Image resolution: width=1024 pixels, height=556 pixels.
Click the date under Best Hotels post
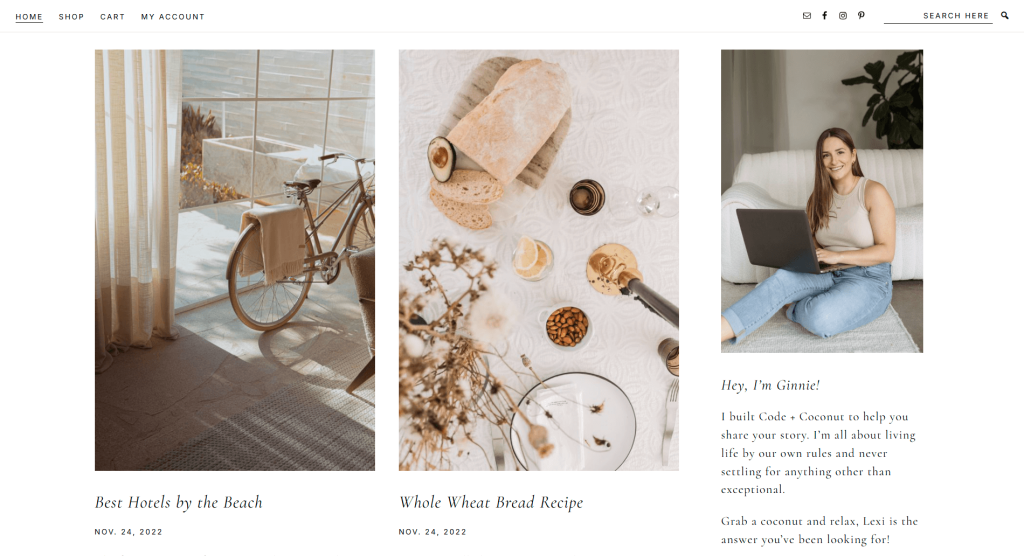tap(128, 532)
